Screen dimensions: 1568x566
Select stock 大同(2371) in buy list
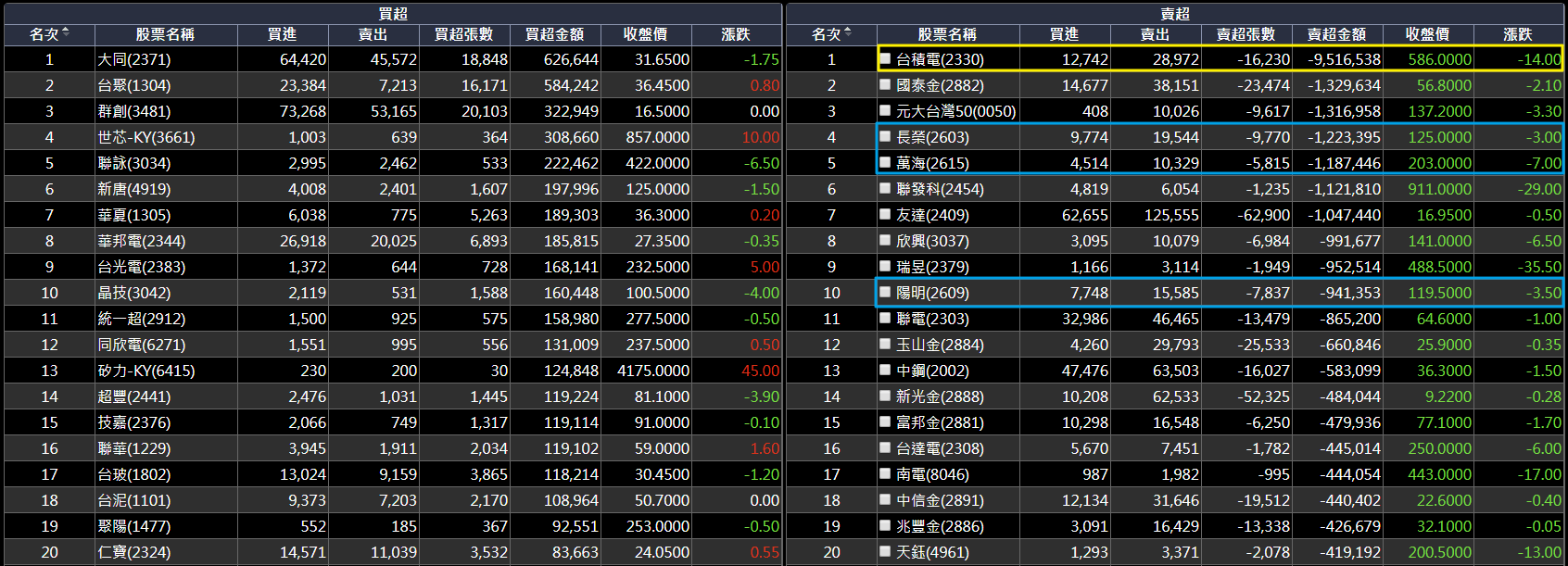click(x=134, y=59)
